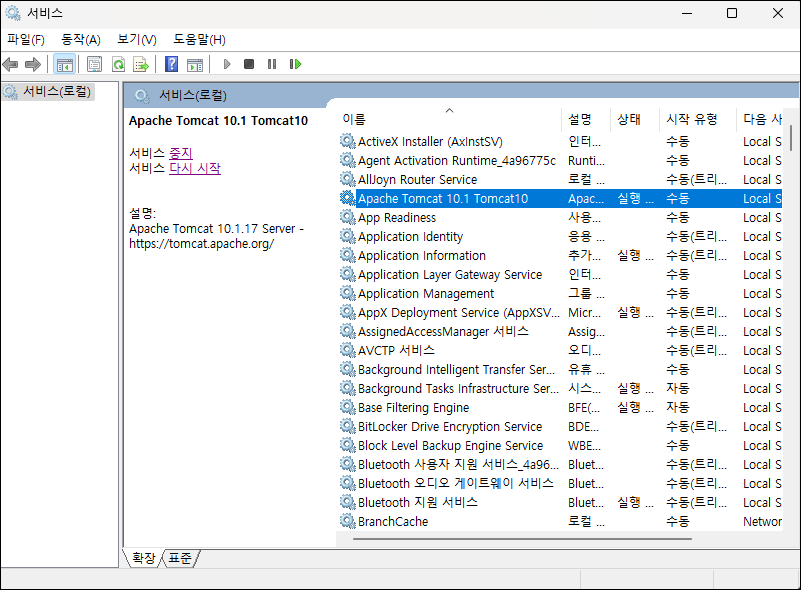Click the Restart Service icon

pyautogui.click(x=295, y=64)
